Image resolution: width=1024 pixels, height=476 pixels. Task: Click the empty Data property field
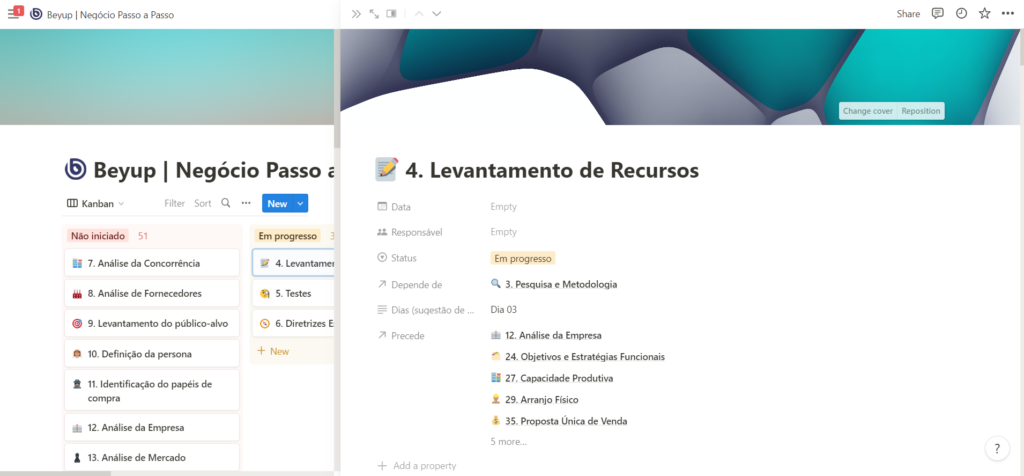(x=504, y=207)
